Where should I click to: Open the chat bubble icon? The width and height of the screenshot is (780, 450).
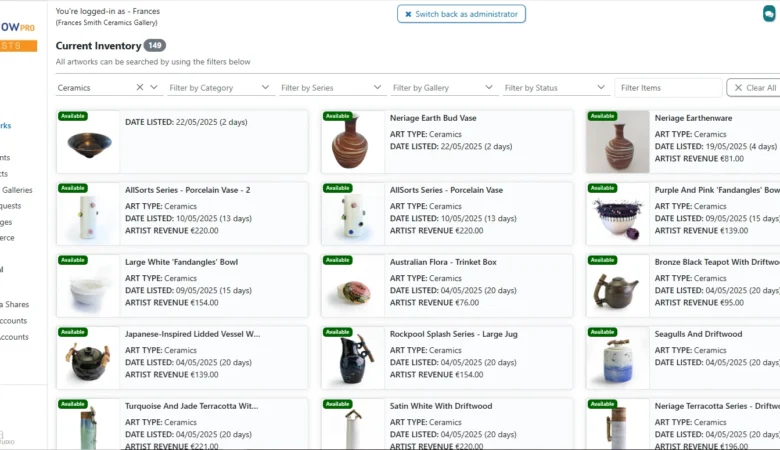click(769, 13)
